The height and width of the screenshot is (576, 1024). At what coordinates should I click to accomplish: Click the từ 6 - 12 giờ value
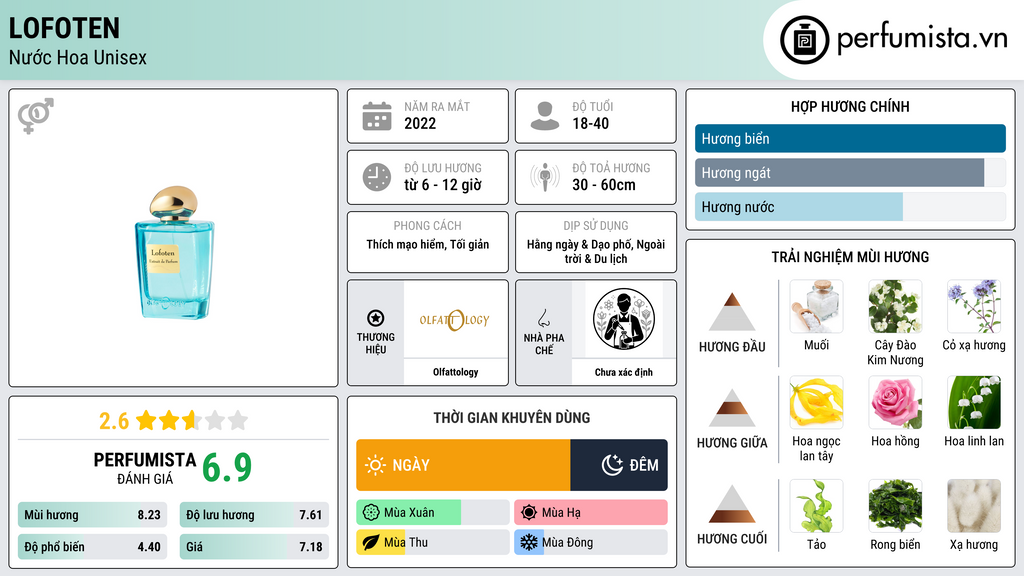[x=443, y=185]
